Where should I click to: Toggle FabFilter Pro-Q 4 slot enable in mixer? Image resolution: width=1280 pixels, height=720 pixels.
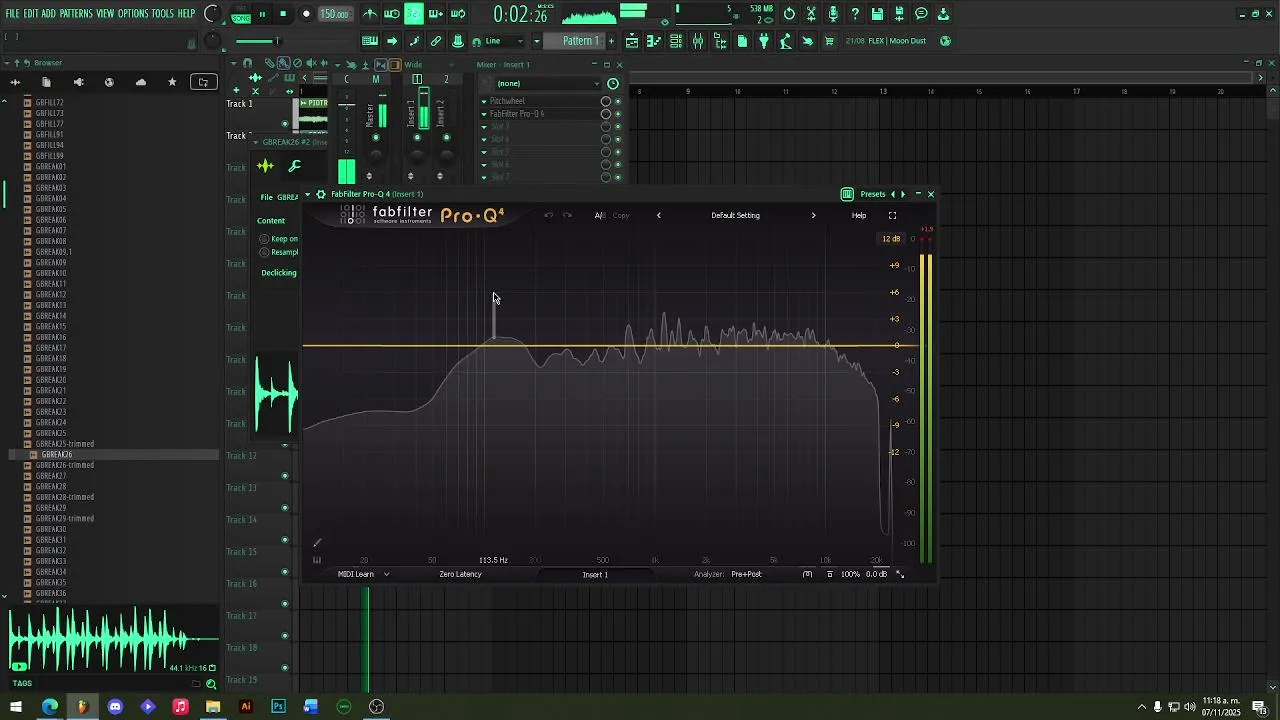(x=618, y=114)
